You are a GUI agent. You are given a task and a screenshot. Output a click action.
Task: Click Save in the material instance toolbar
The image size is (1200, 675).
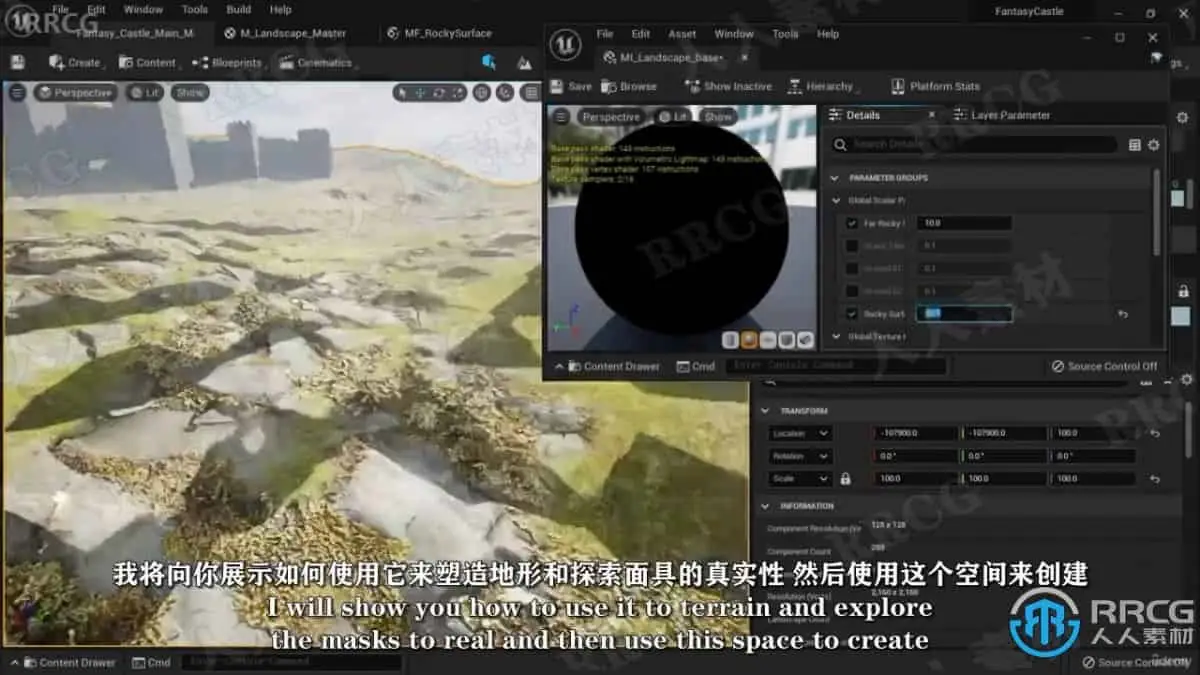[571, 86]
